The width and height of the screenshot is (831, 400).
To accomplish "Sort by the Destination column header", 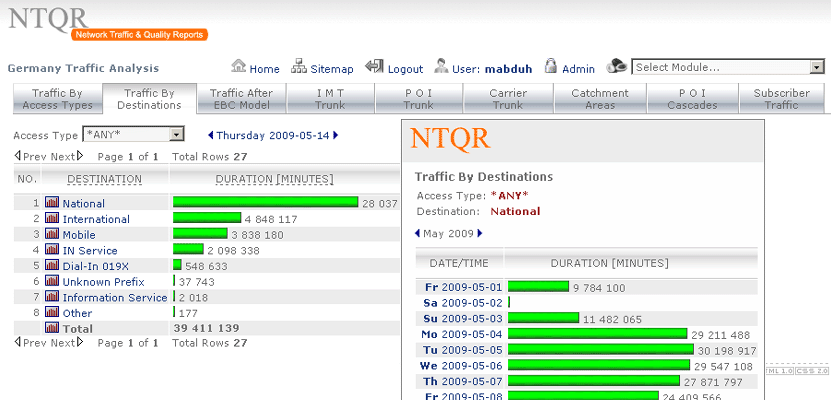I will pos(104,179).
